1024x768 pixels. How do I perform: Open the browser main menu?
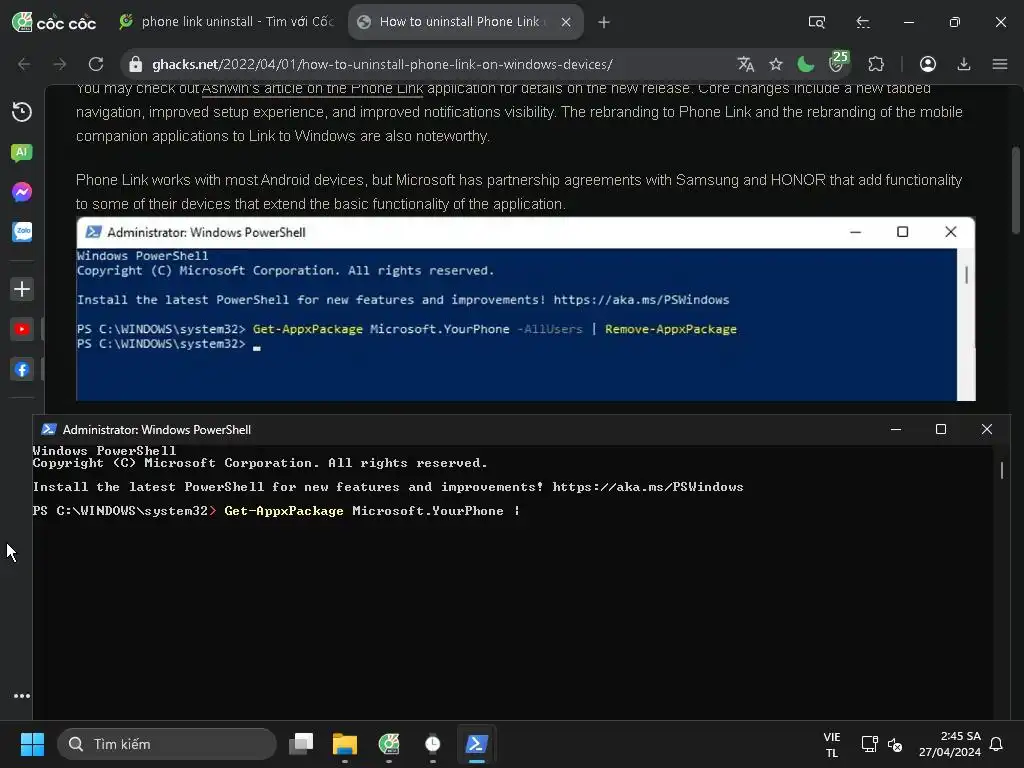(x=999, y=64)
